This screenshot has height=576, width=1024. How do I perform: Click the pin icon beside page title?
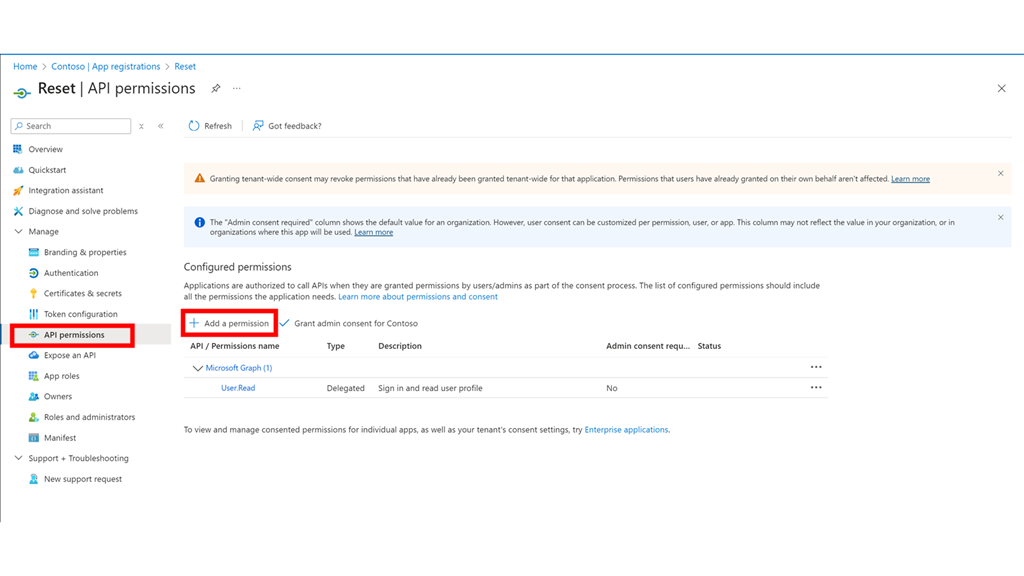(x=215, y=89)
